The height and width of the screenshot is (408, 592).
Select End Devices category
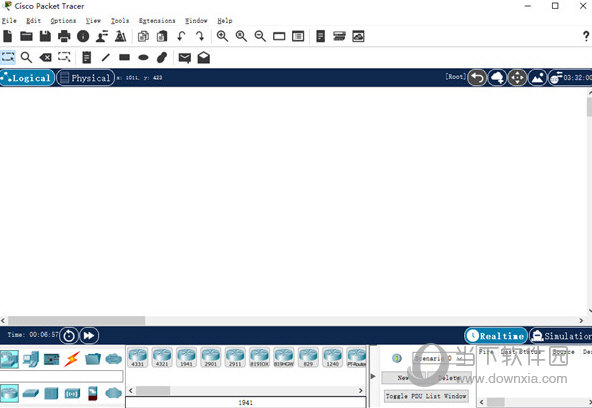[31, 359]
